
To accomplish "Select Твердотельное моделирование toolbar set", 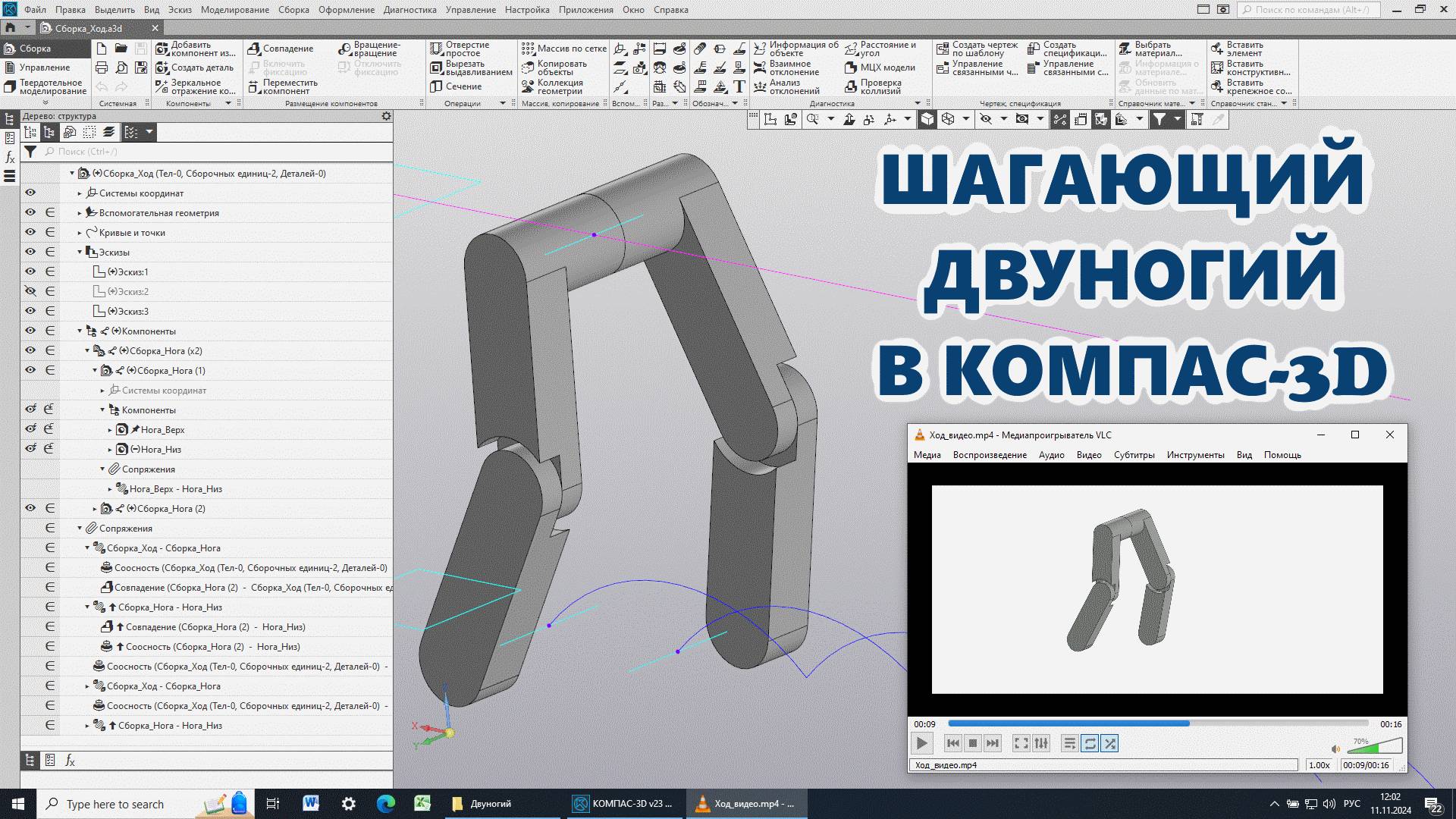I will (45, 87).
